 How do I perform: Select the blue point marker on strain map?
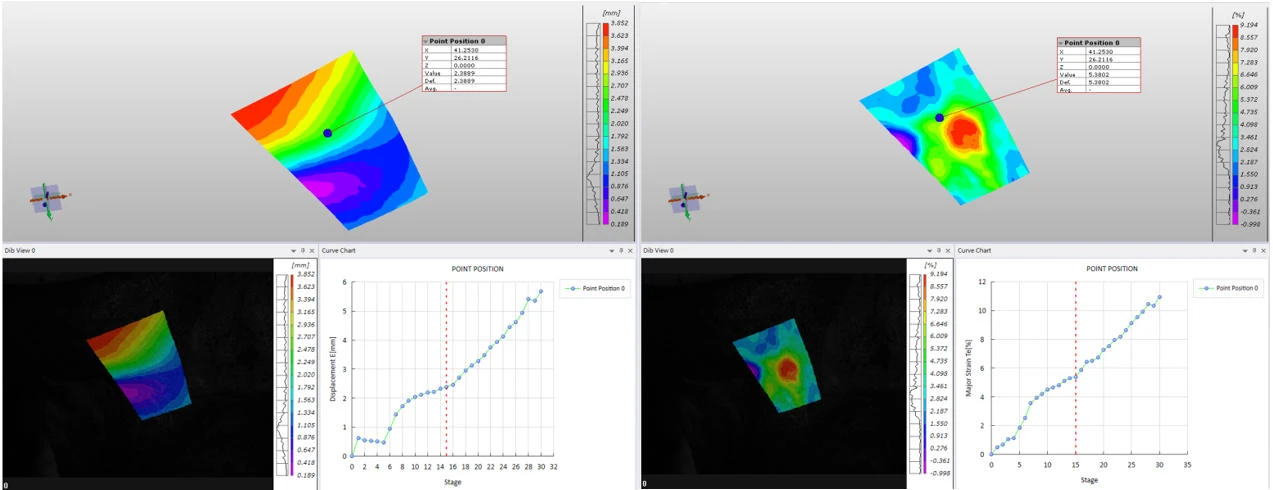coord(939,118)
